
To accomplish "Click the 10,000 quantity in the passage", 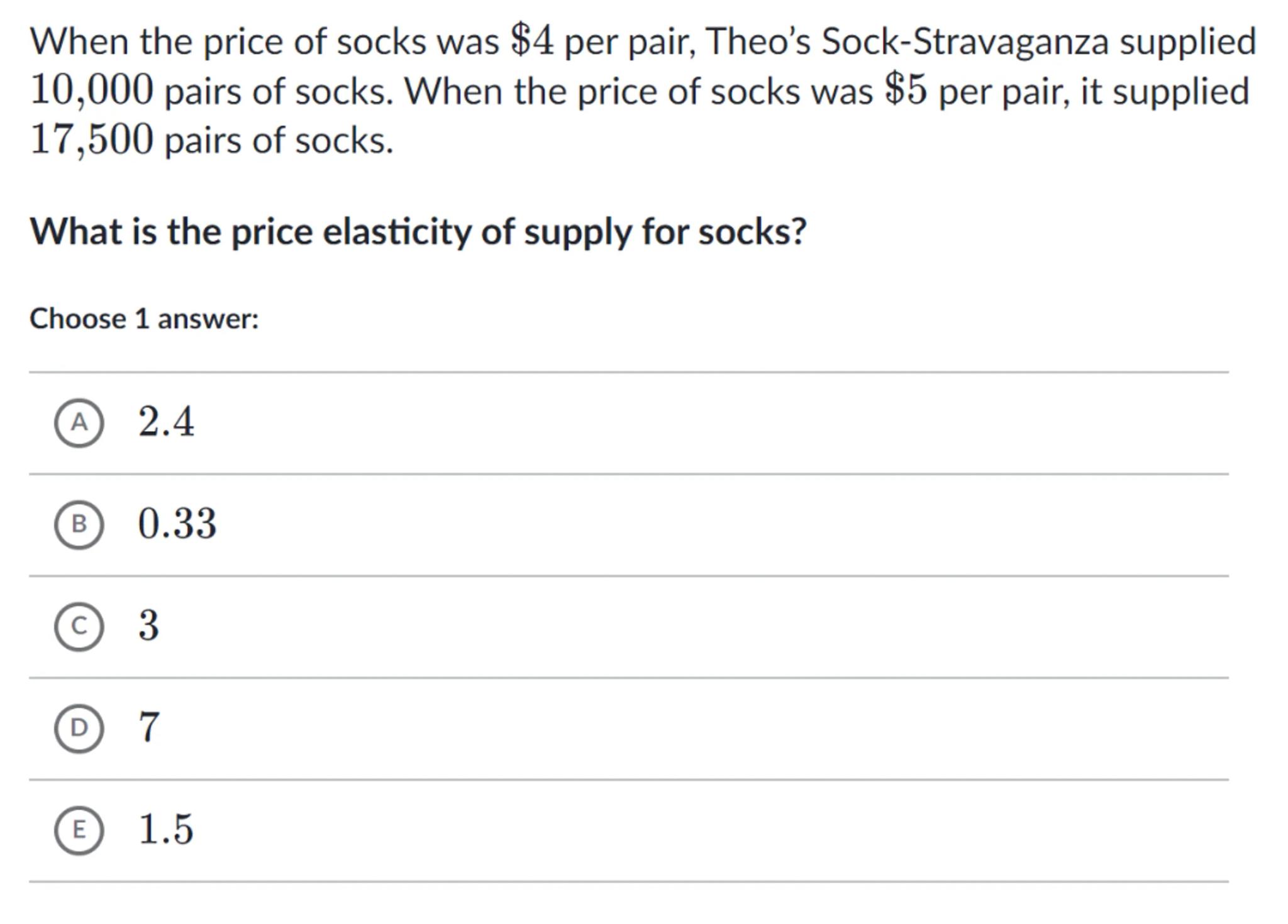I will click(x=92, y=90).
